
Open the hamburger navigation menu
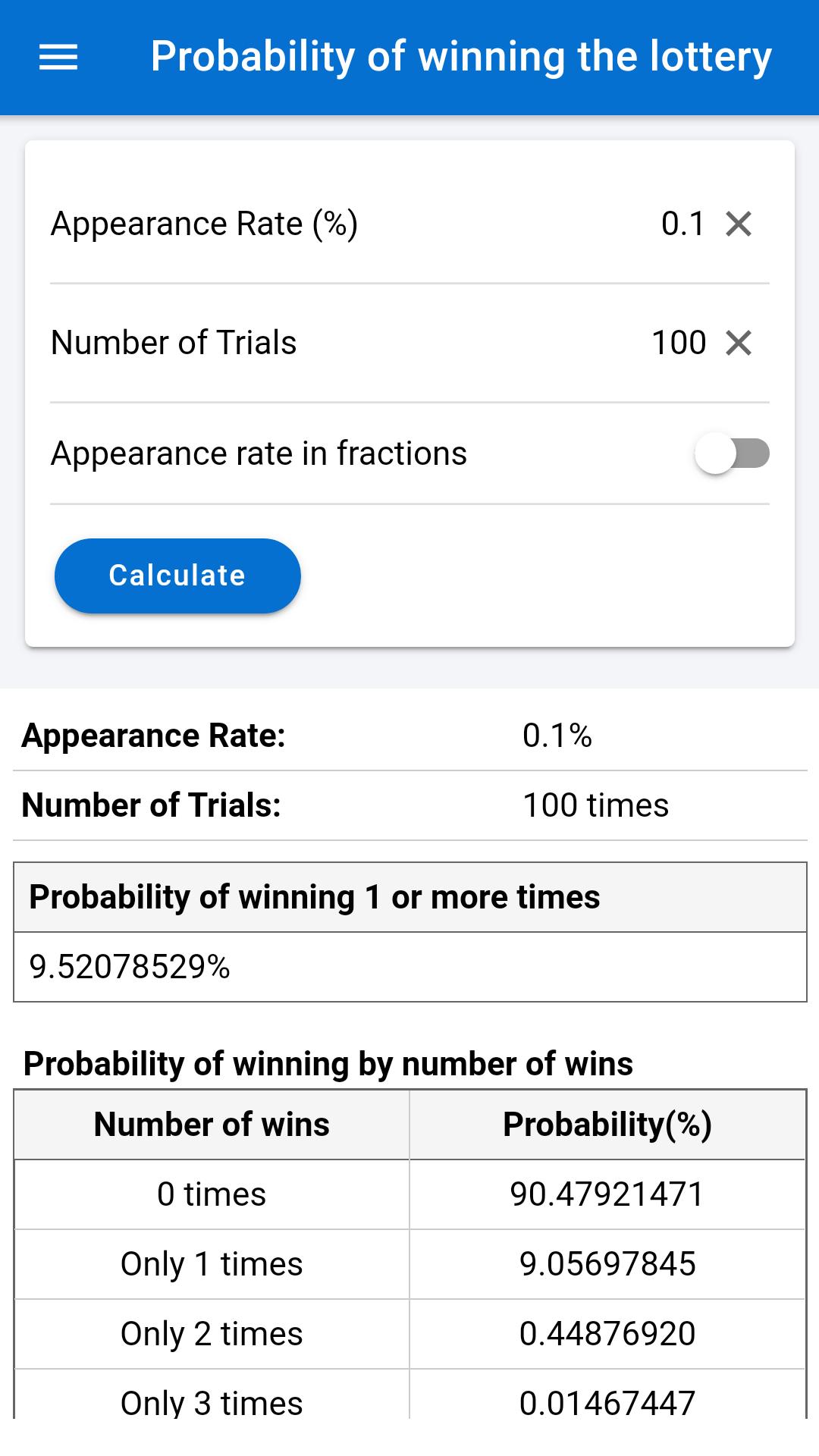[58, 57]
